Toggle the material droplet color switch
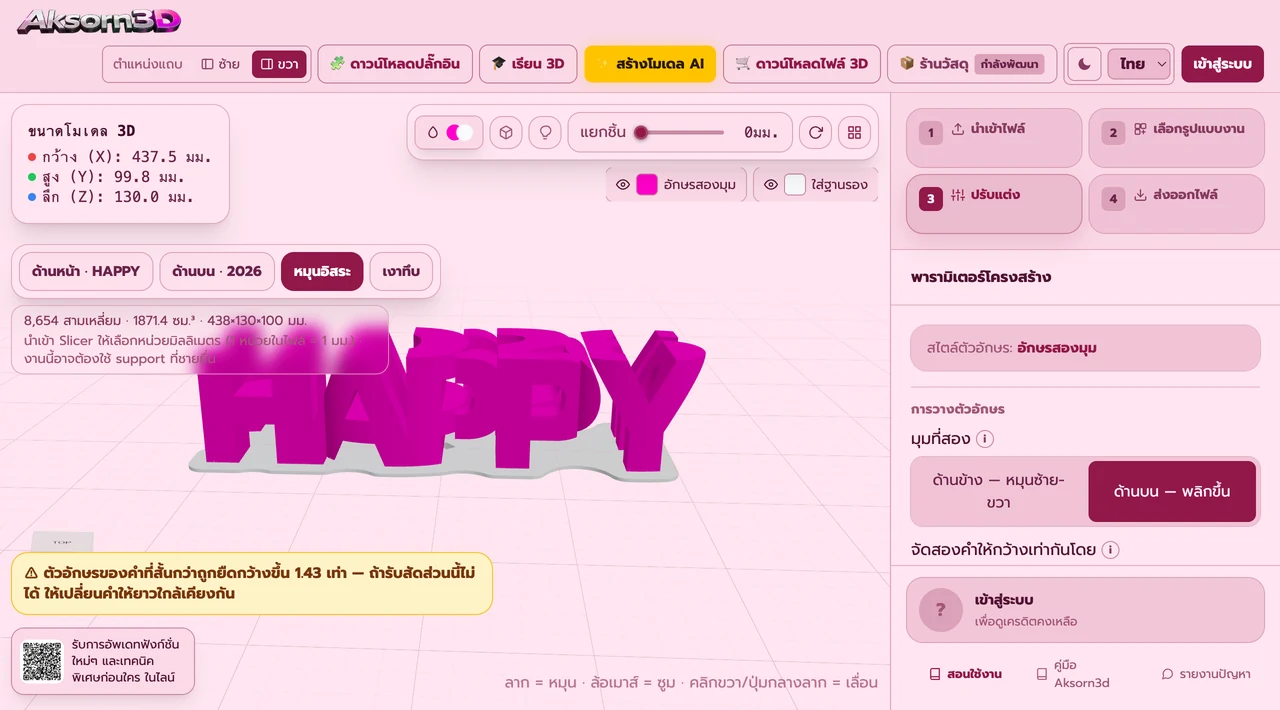 point(449,132)
